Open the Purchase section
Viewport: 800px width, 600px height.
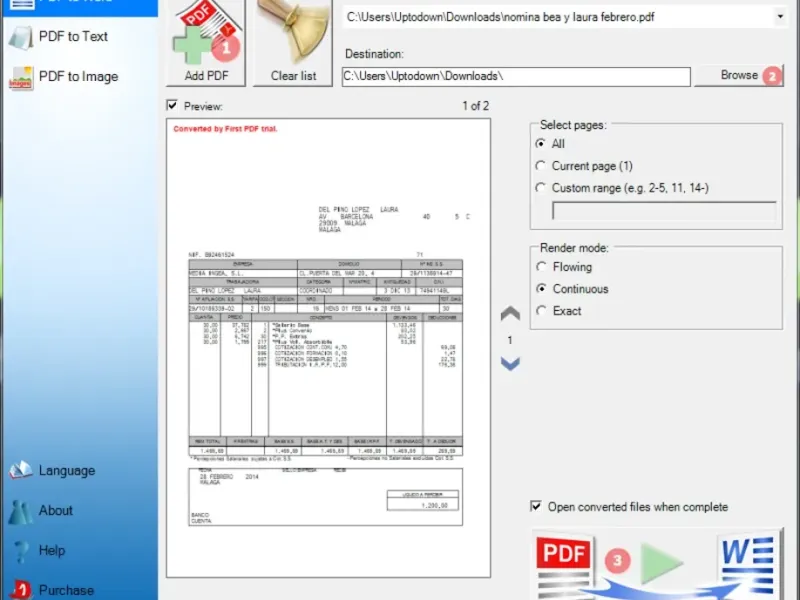66,590
